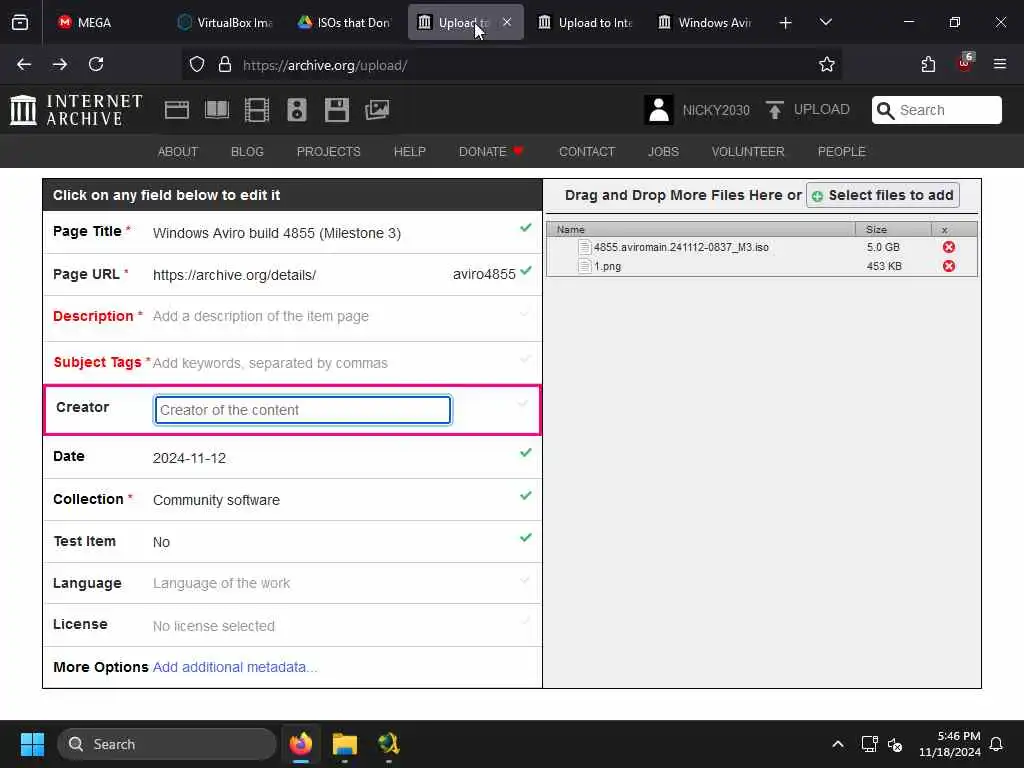Open the PROJECTS nav link
The height and width of the screenshot is (768, 1024).
(x=328, y=152)
